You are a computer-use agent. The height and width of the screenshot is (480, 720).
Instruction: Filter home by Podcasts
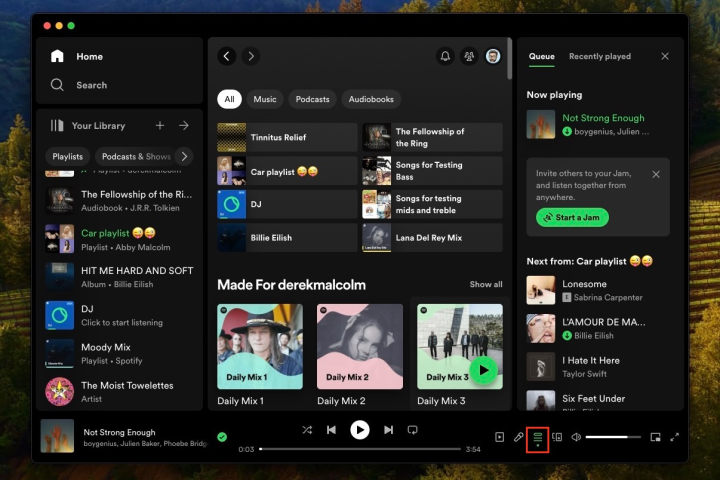point(312,99)
